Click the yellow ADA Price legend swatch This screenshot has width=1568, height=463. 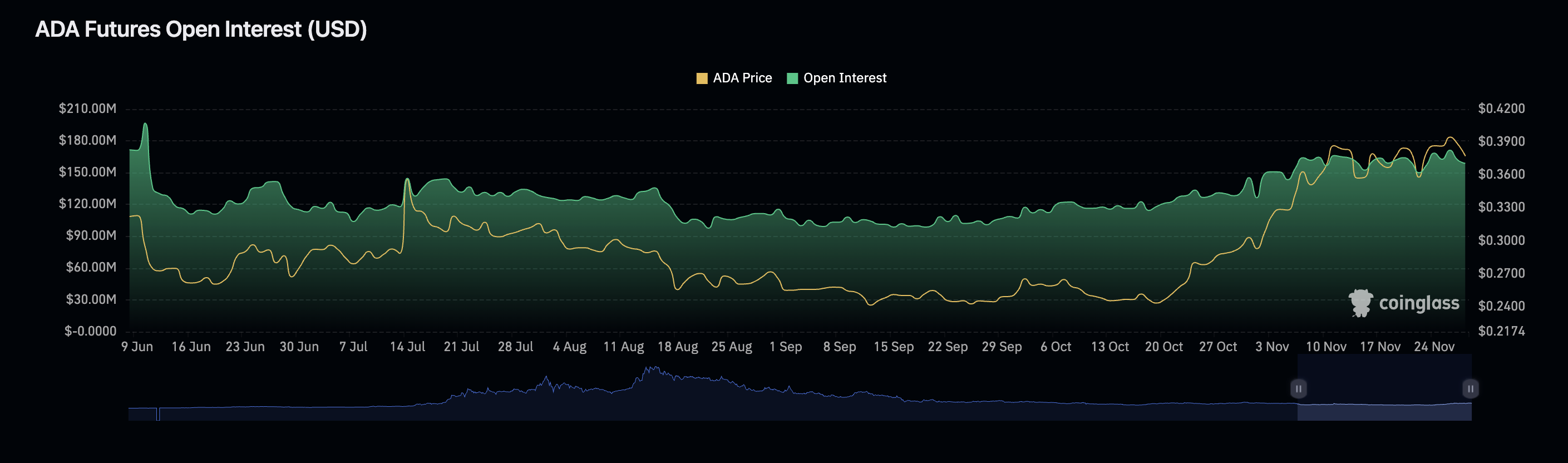click(702, 78)
